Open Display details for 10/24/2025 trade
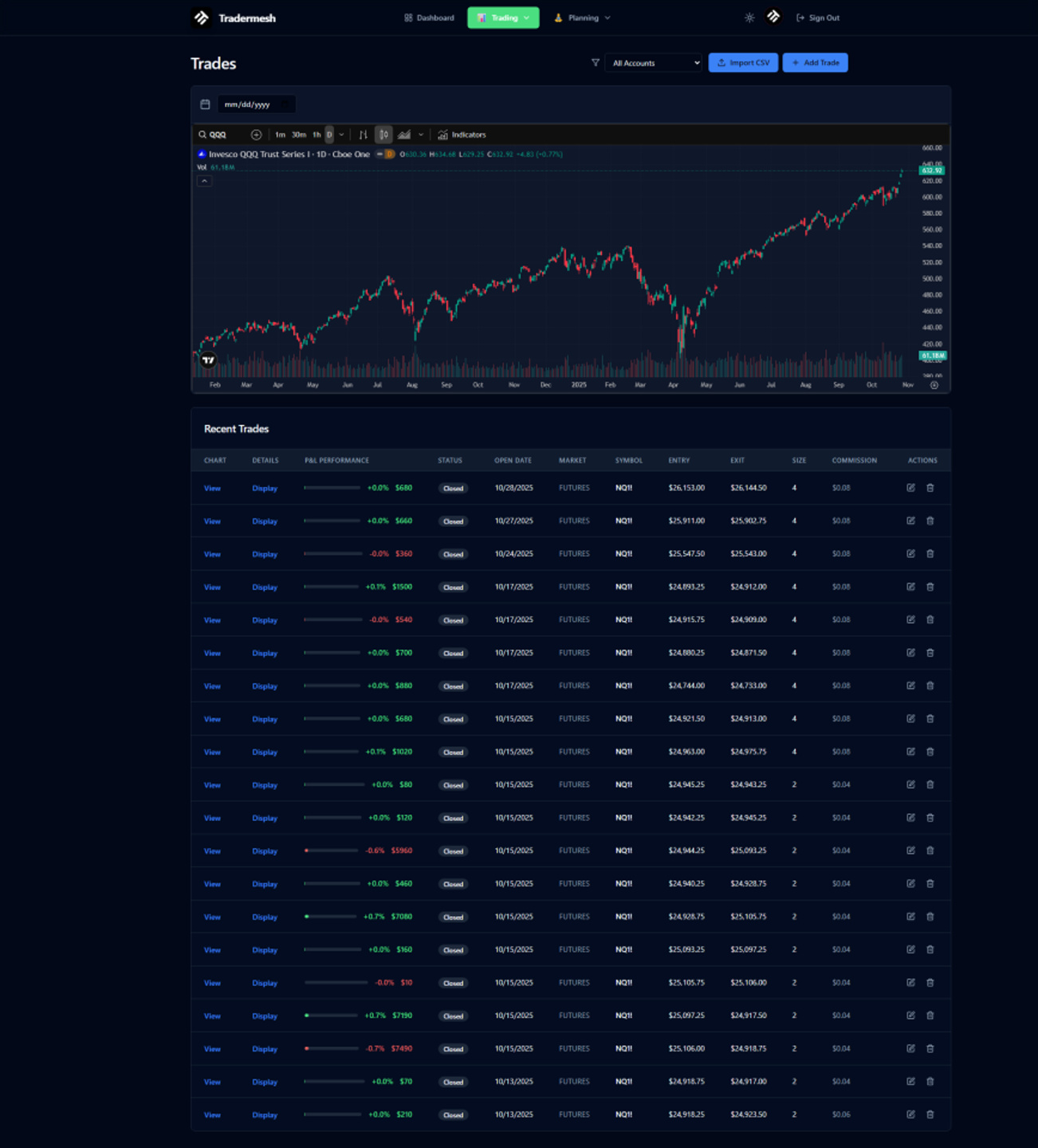The width and height of the screenshot is (1038, 1148). [265, 554]
